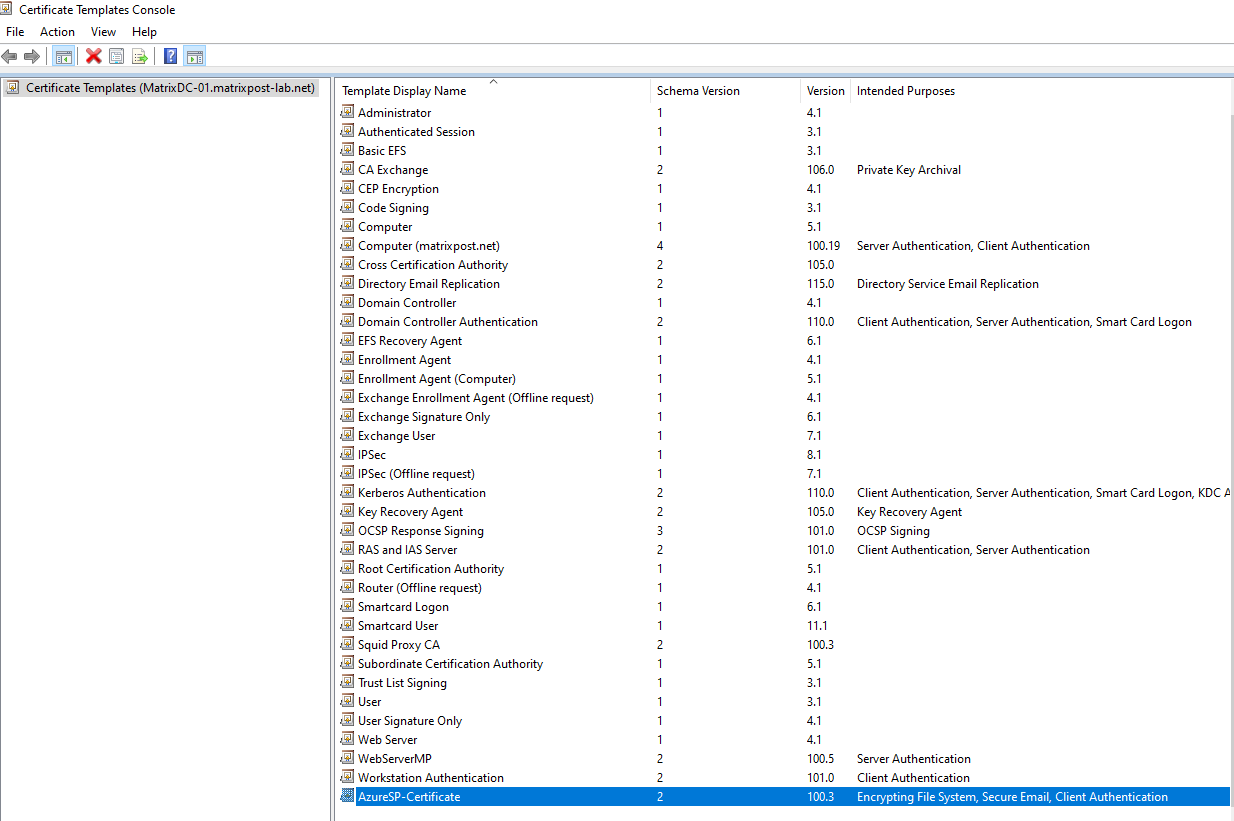1234x821 pixels.
Task: Click version 11.1 for Smartcard User
Action: [817, 626]
